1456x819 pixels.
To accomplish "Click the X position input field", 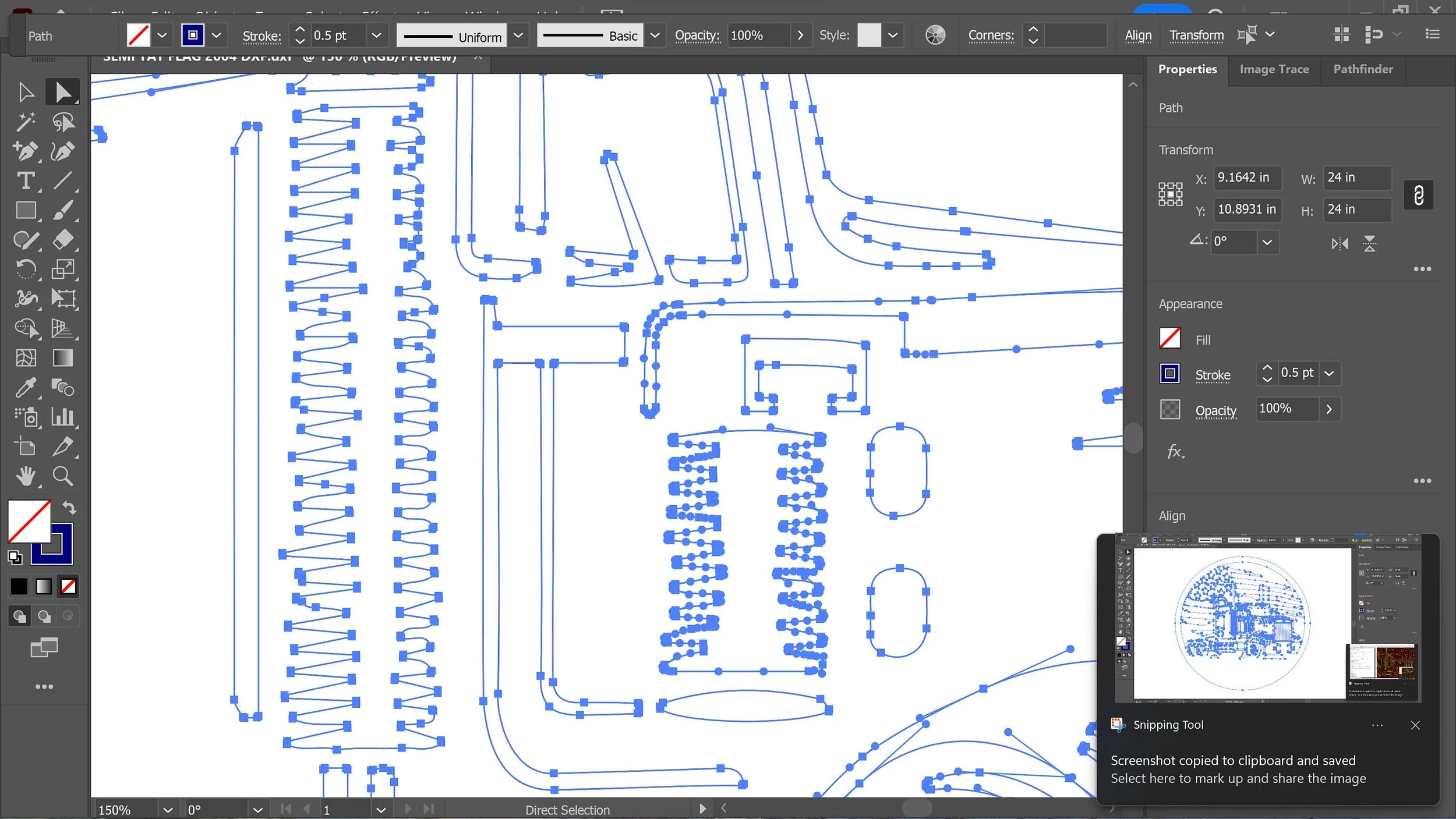I will pos(1247,178).
